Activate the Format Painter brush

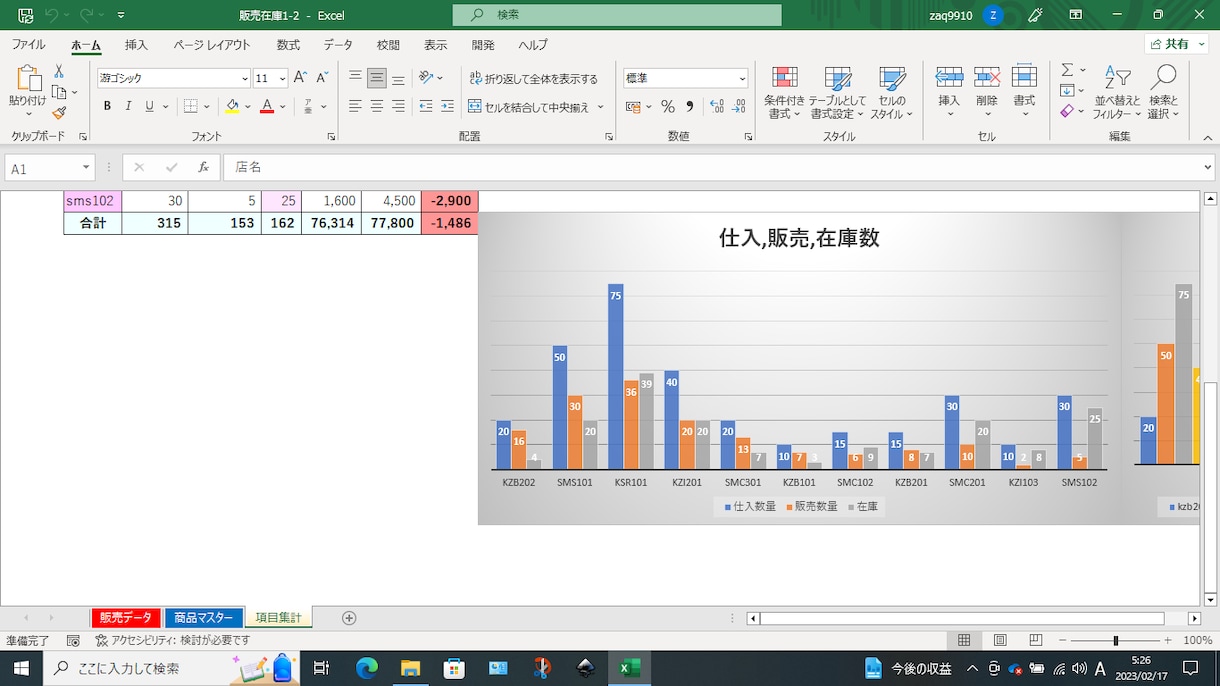[x=59, y=113]
